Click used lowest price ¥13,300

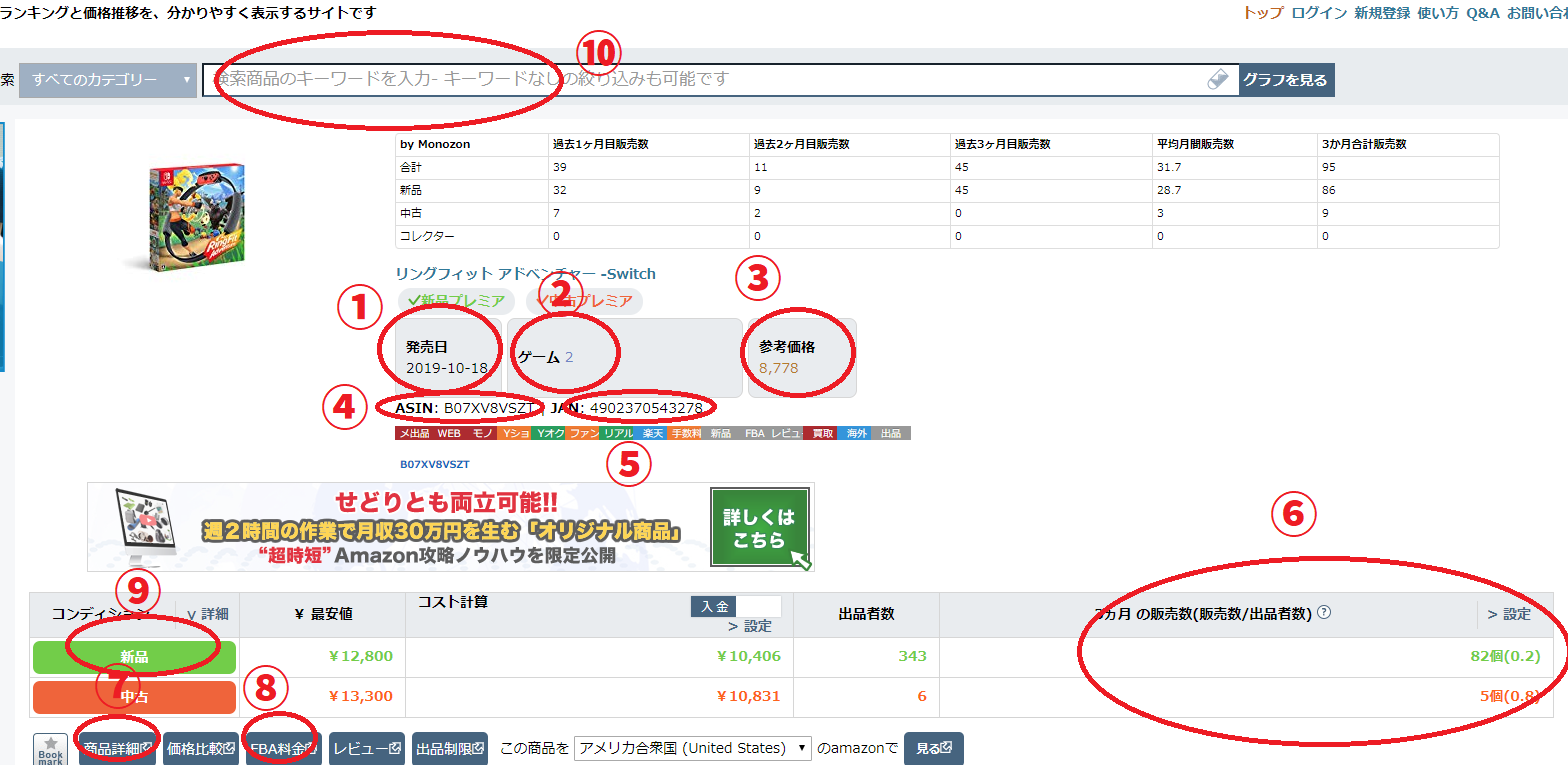click(x=361, y=696)
